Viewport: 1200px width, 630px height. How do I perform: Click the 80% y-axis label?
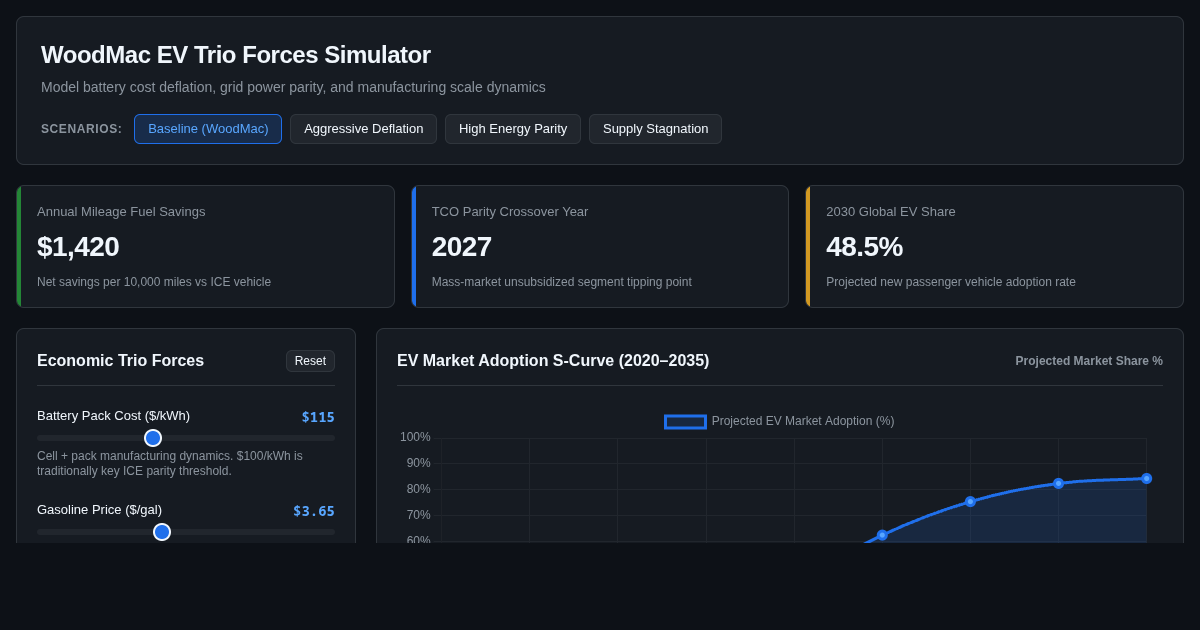418,489
